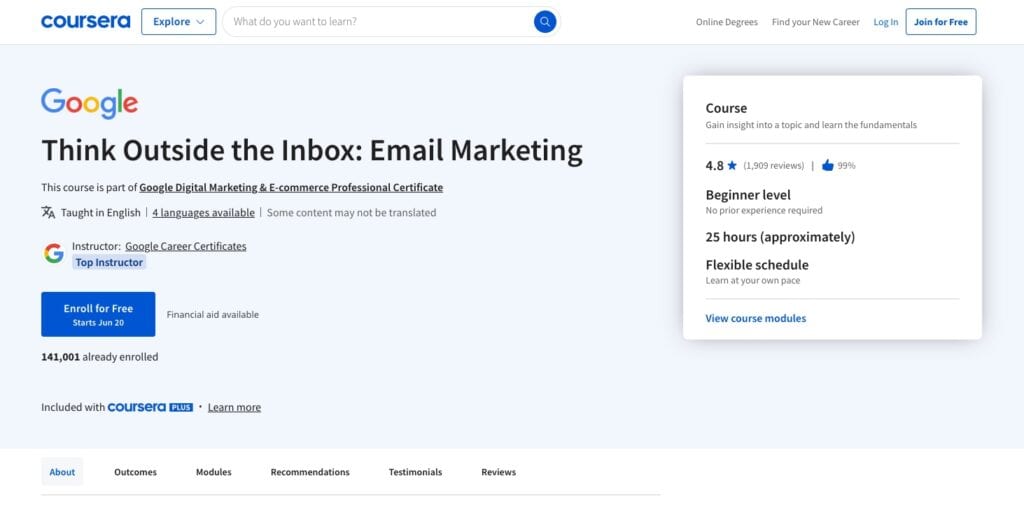This screenshot has width=1024, height=511.
Task: Click Learn more about Coursera Plus
Action: click(x=234, y=407)
